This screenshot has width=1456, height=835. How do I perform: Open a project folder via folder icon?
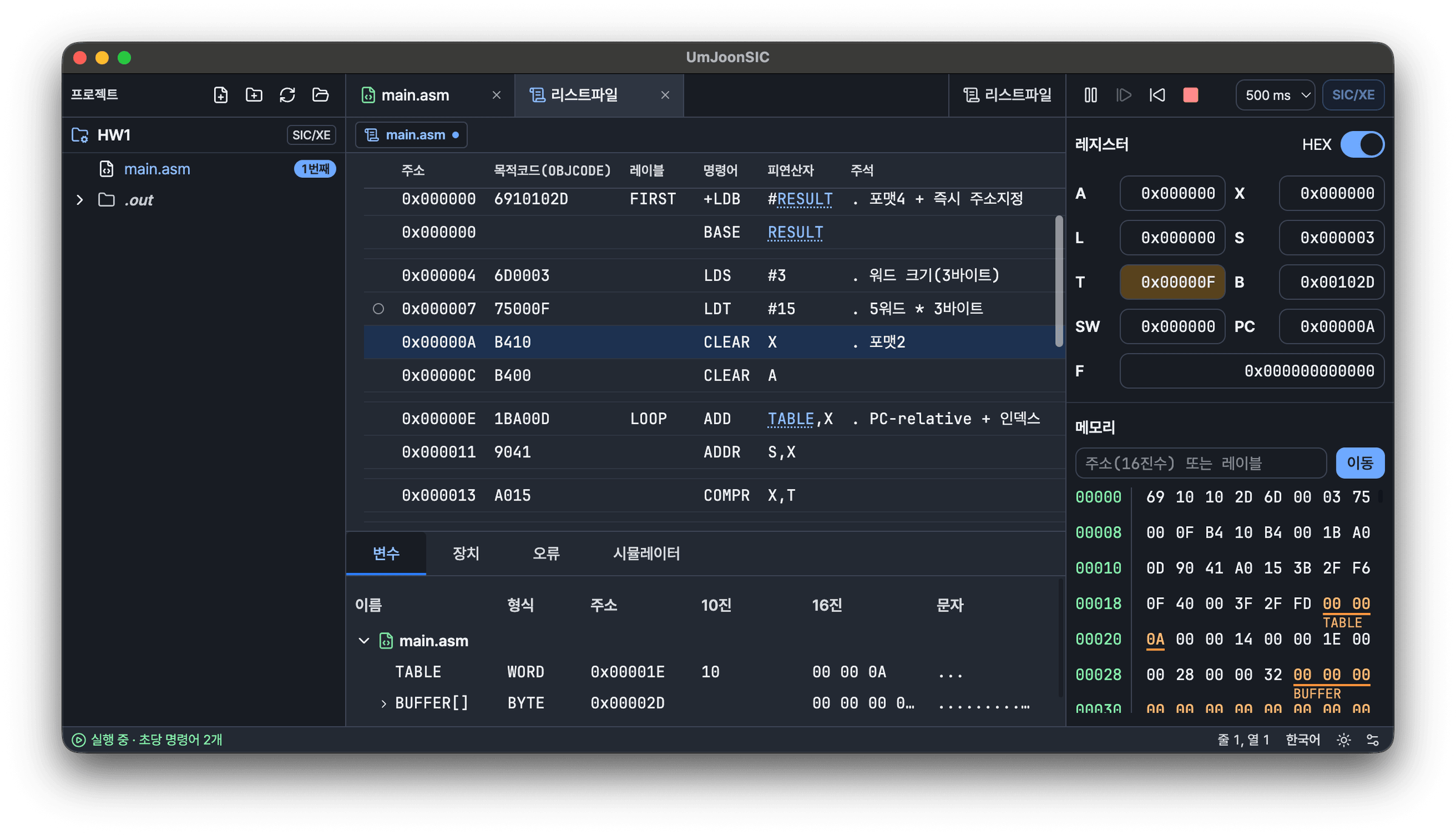pos(320,95)
